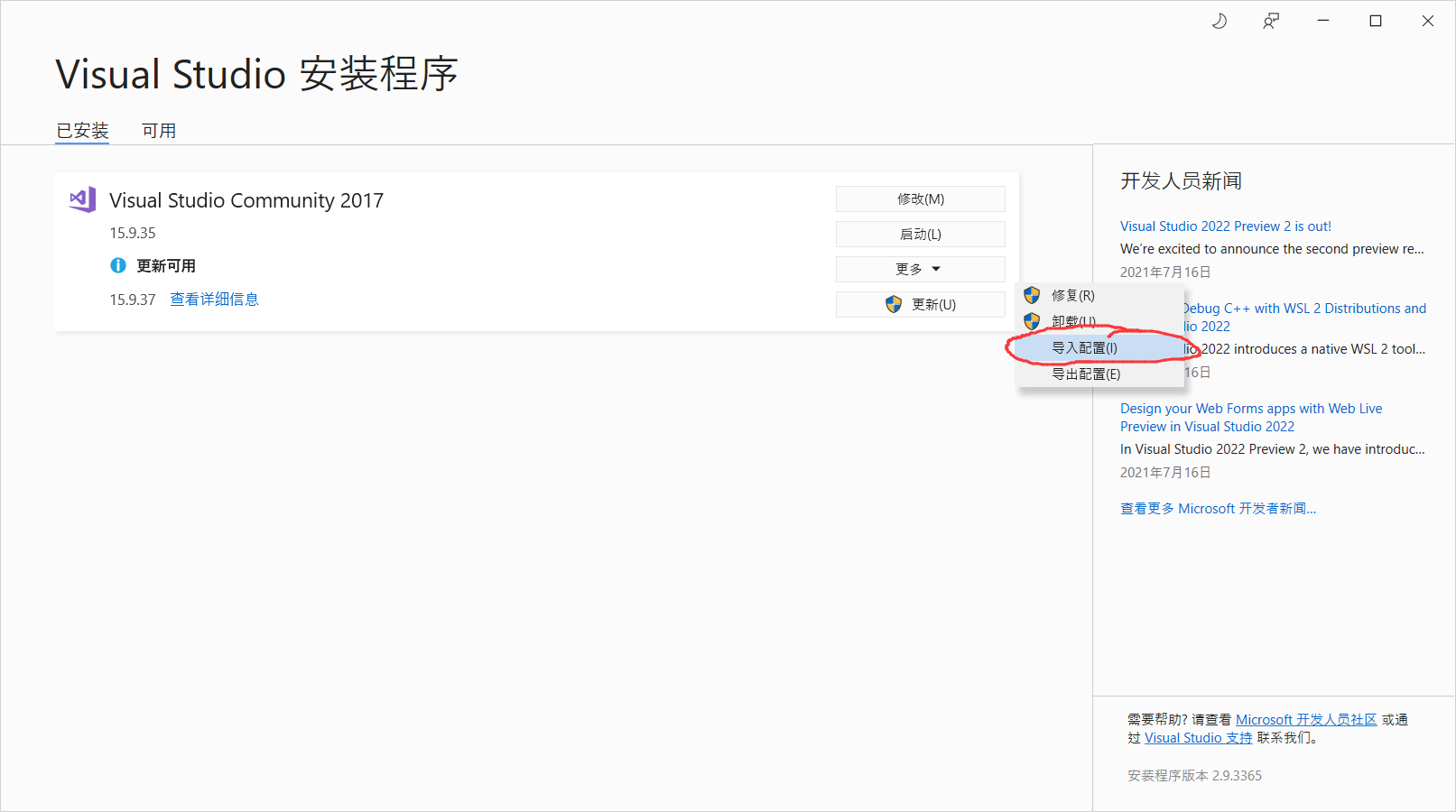Choose 修复(R) in the dropdown menu

pyautogui.click(x=1072, y=294)
